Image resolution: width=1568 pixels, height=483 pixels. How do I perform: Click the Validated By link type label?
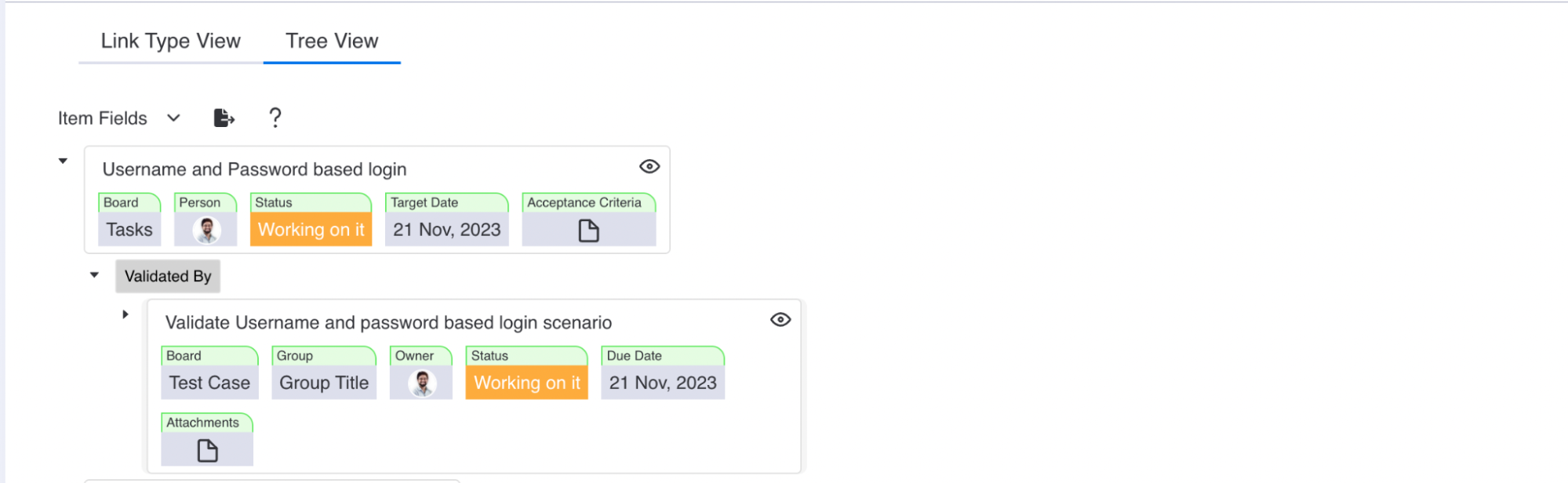168,277
